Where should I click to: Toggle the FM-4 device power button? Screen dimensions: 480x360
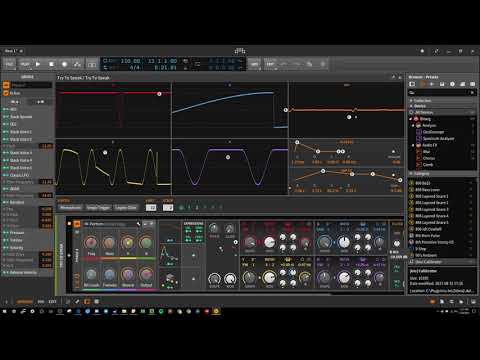77,224
